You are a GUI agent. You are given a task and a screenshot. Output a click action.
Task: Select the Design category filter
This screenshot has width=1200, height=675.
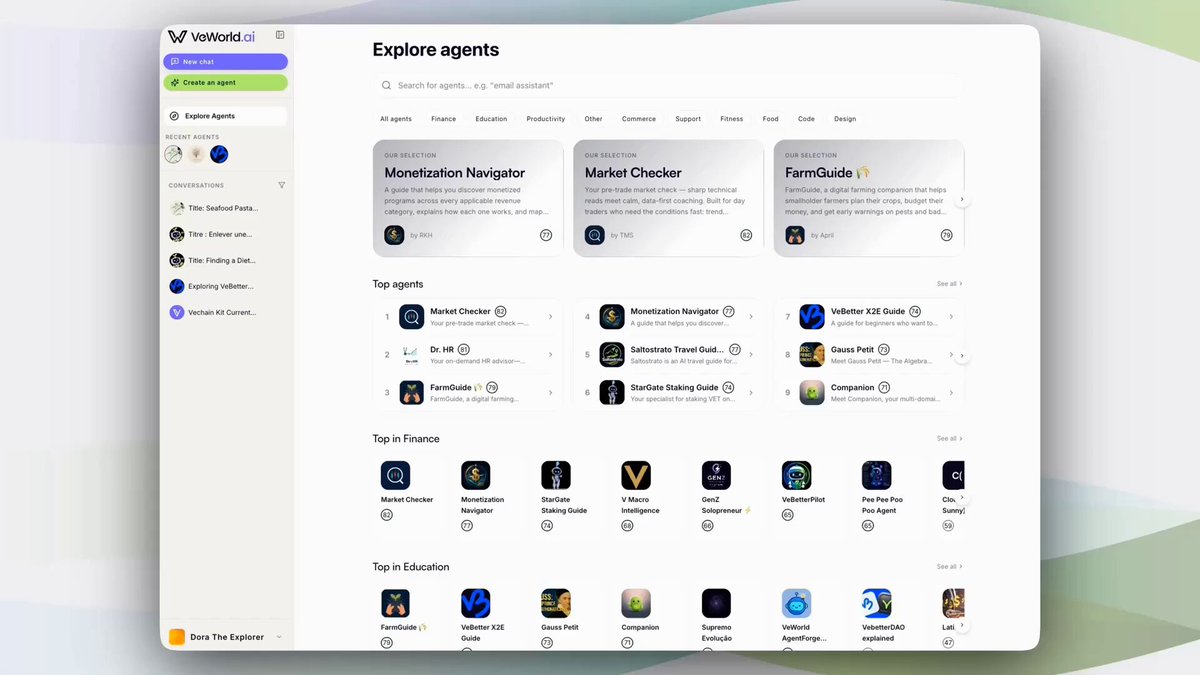click(845, 119)
